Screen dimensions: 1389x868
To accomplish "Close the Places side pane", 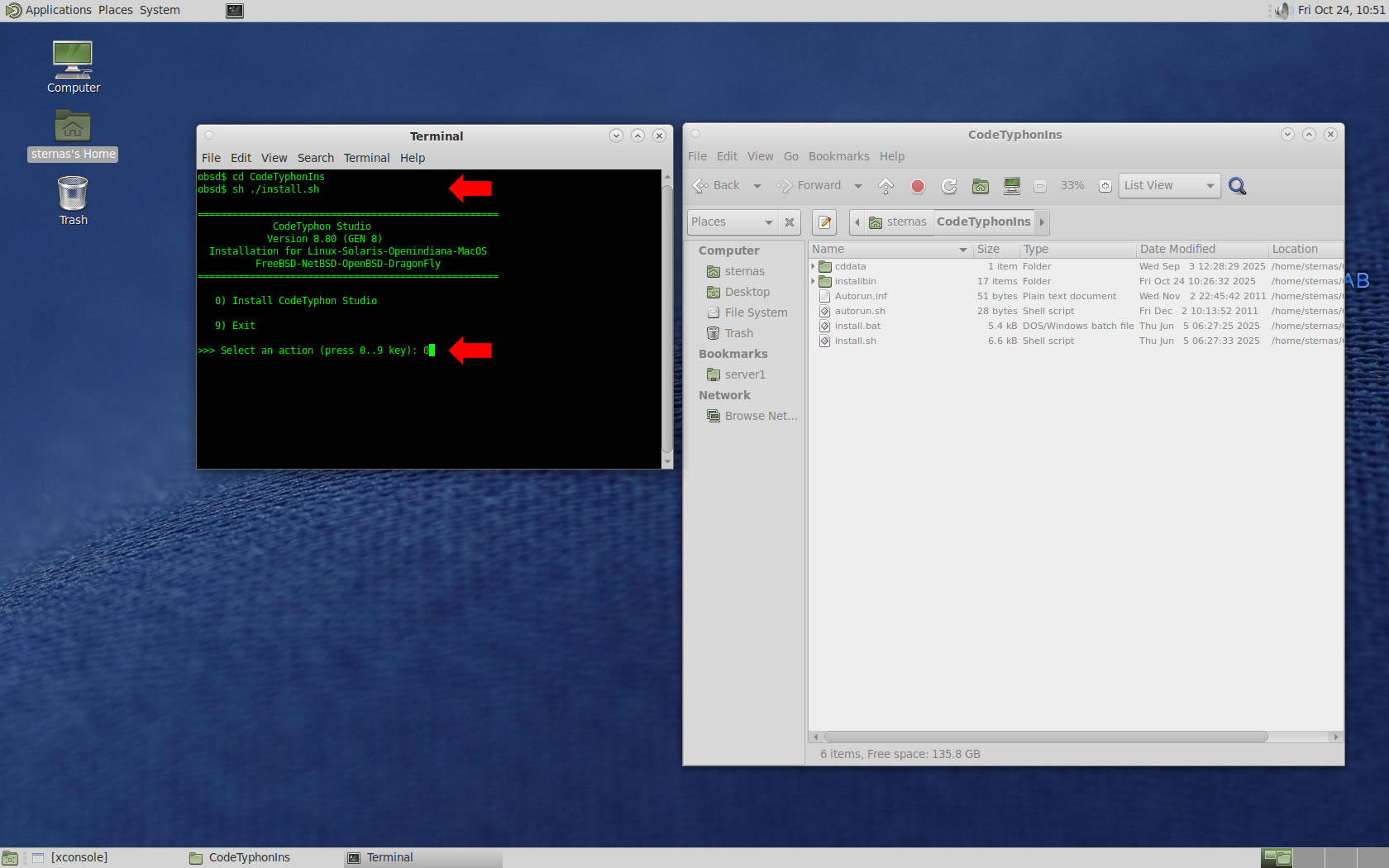I will 790,222.
